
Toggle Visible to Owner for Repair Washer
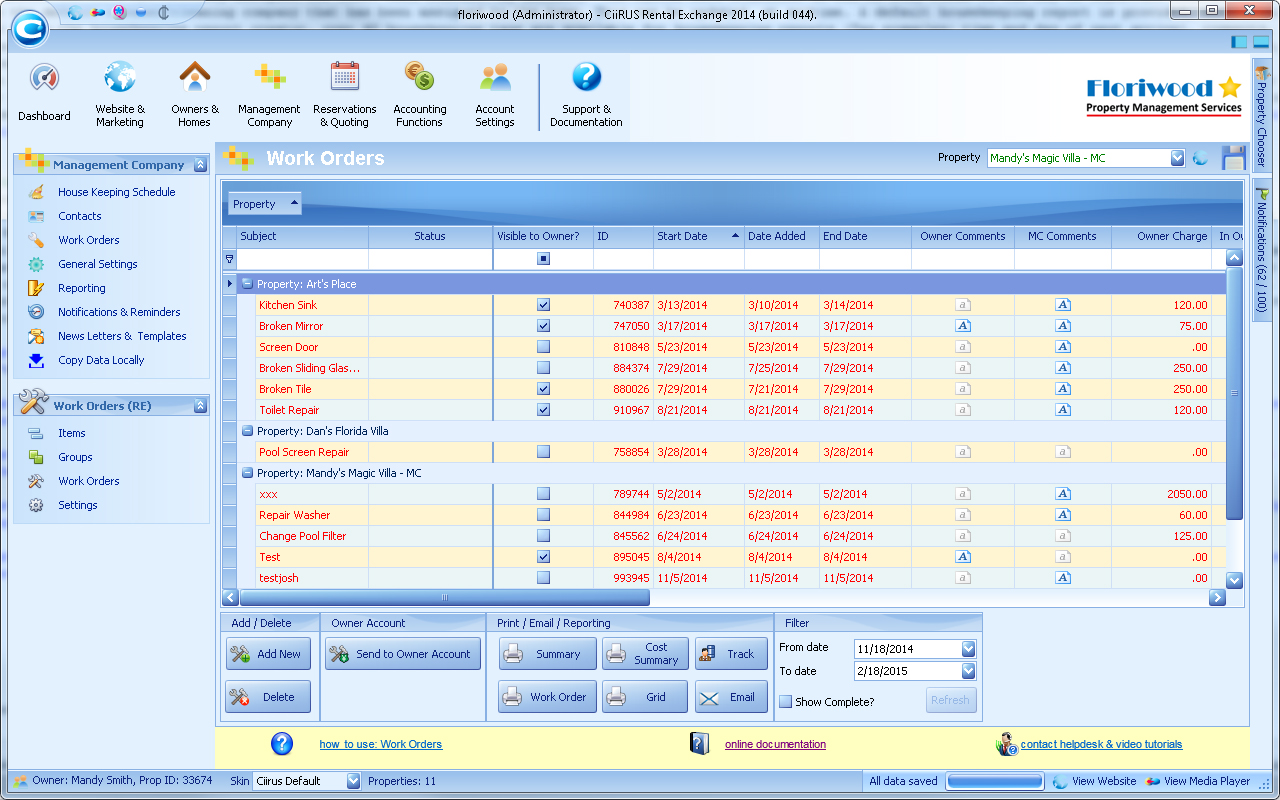[x=543, y=515]
